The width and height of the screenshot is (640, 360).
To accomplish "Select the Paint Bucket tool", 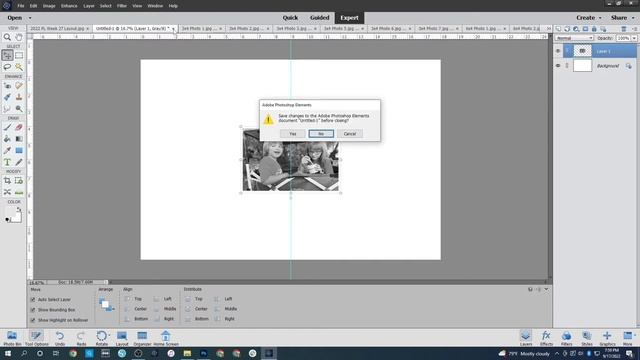I will [7, 139].
